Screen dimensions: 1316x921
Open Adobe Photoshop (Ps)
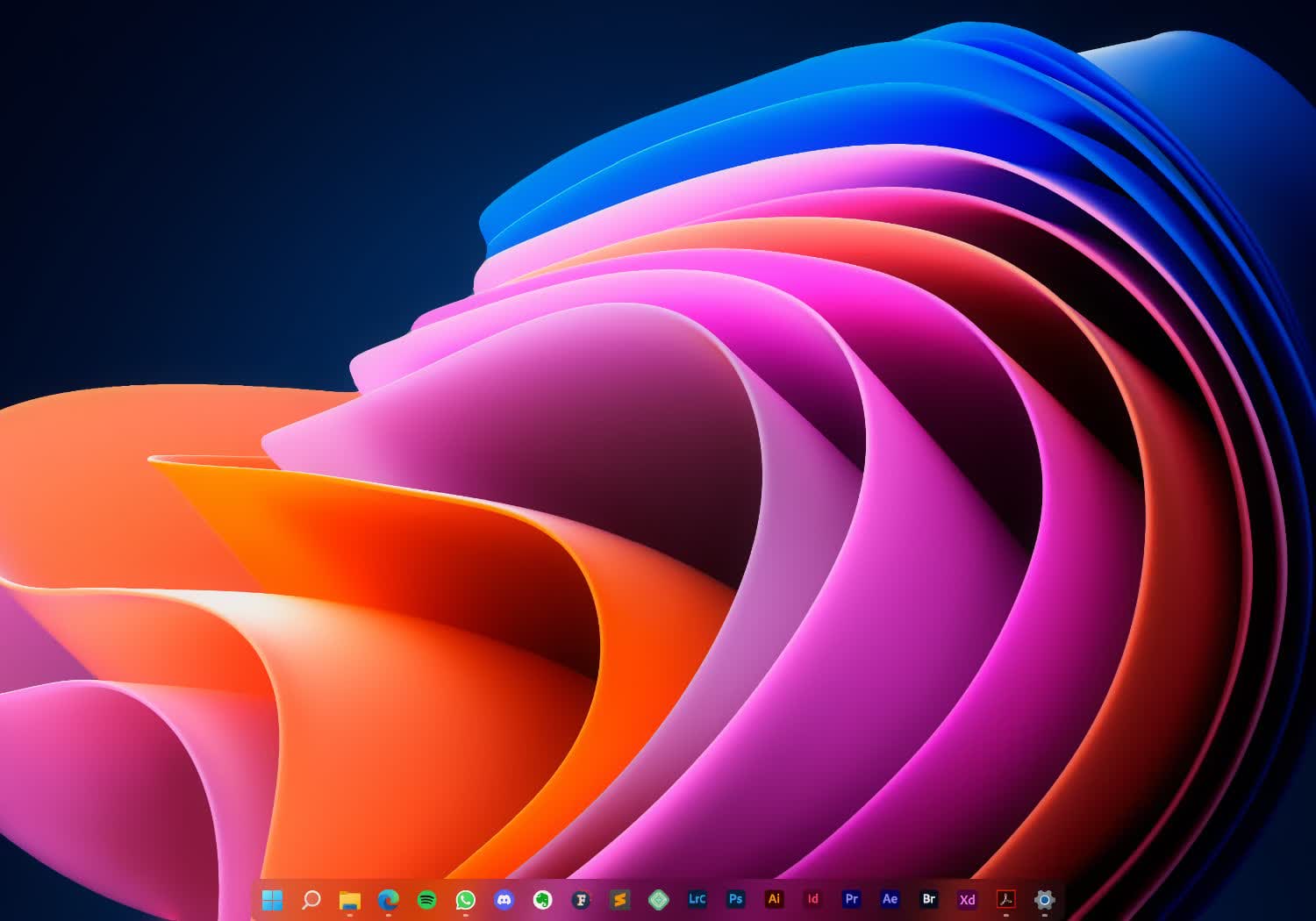[x=736, y=899]
